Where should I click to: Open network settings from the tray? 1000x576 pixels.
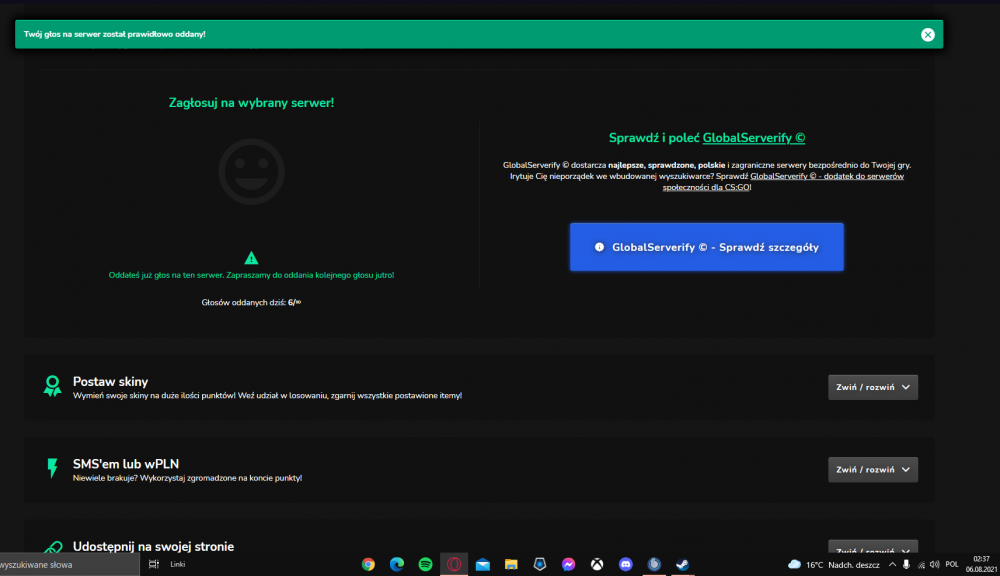[x=921, y=565]
